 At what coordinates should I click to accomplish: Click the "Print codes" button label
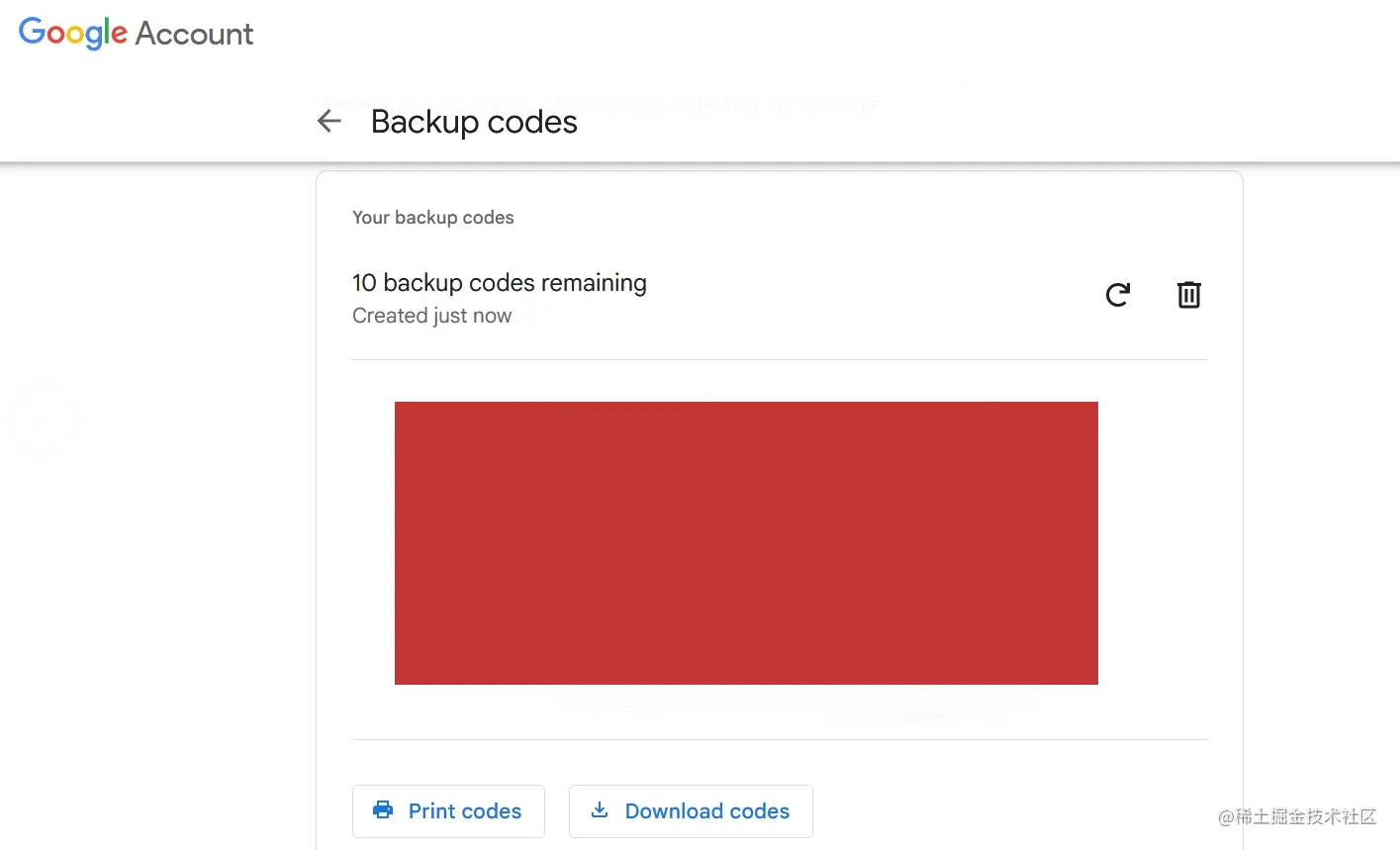click(x=465, y=811)
